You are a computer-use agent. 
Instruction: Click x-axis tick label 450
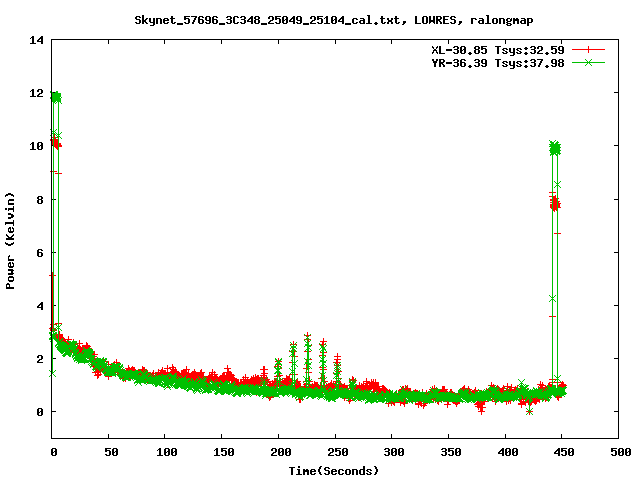tap(564, 452)
